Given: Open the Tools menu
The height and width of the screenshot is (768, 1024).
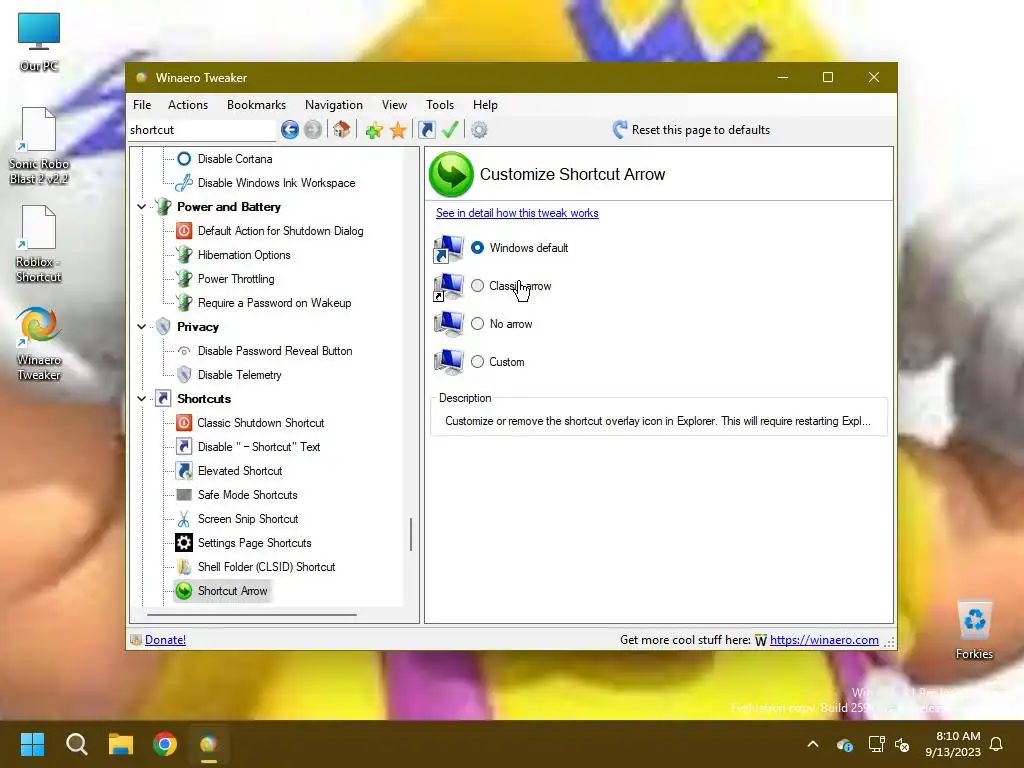Looking at the screenshot, I should [x=440, y=104].
